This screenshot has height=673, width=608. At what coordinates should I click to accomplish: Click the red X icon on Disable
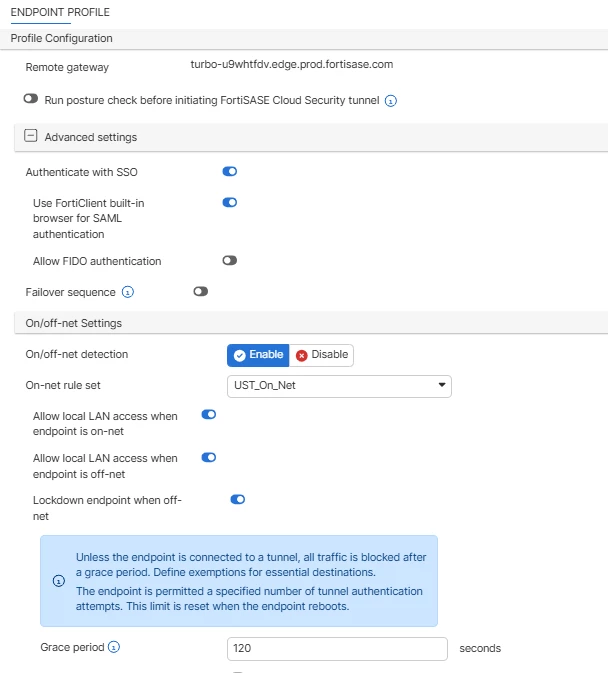tap(302, 355)
